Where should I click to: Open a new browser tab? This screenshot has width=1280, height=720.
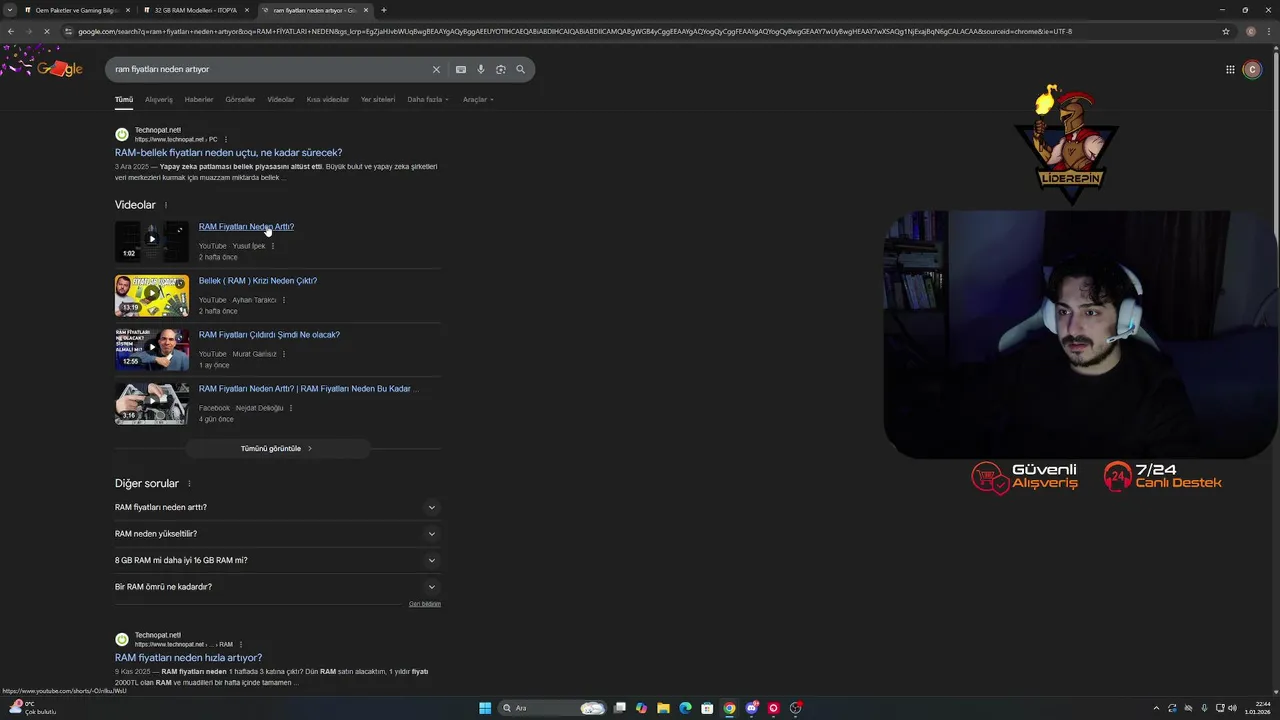(384, 10)
